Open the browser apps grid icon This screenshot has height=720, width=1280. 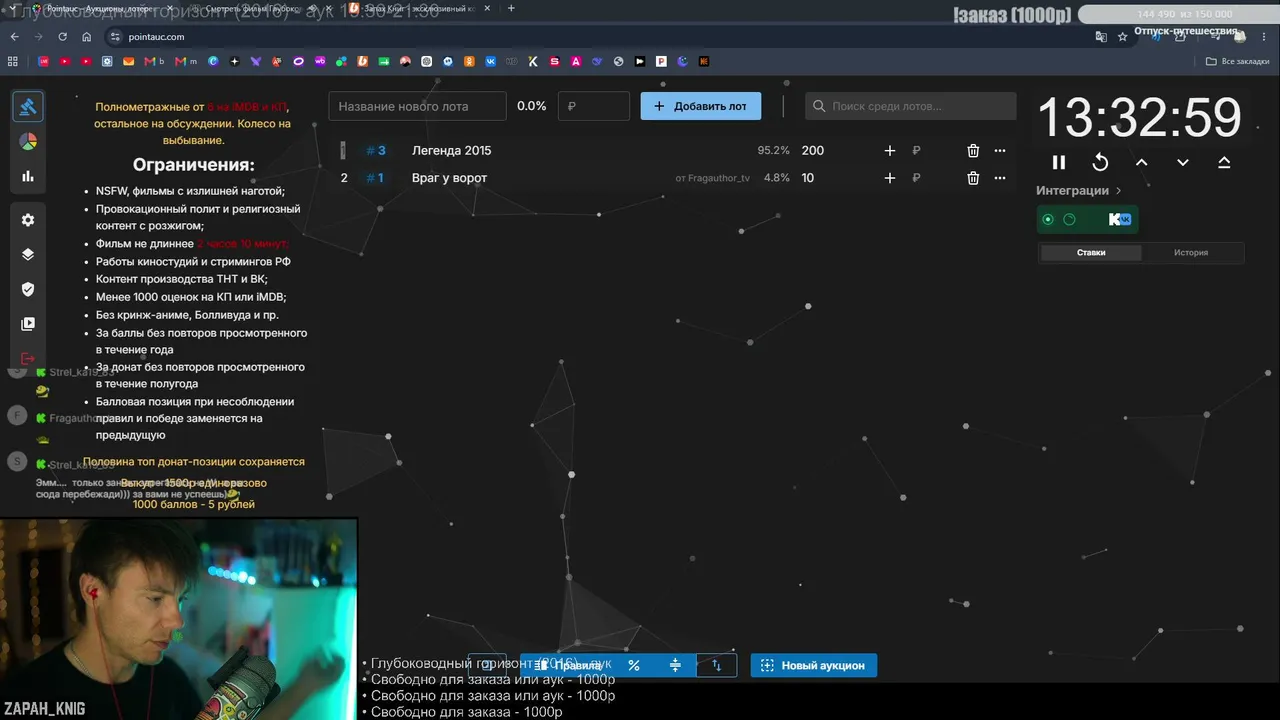(x=13, y=62)
